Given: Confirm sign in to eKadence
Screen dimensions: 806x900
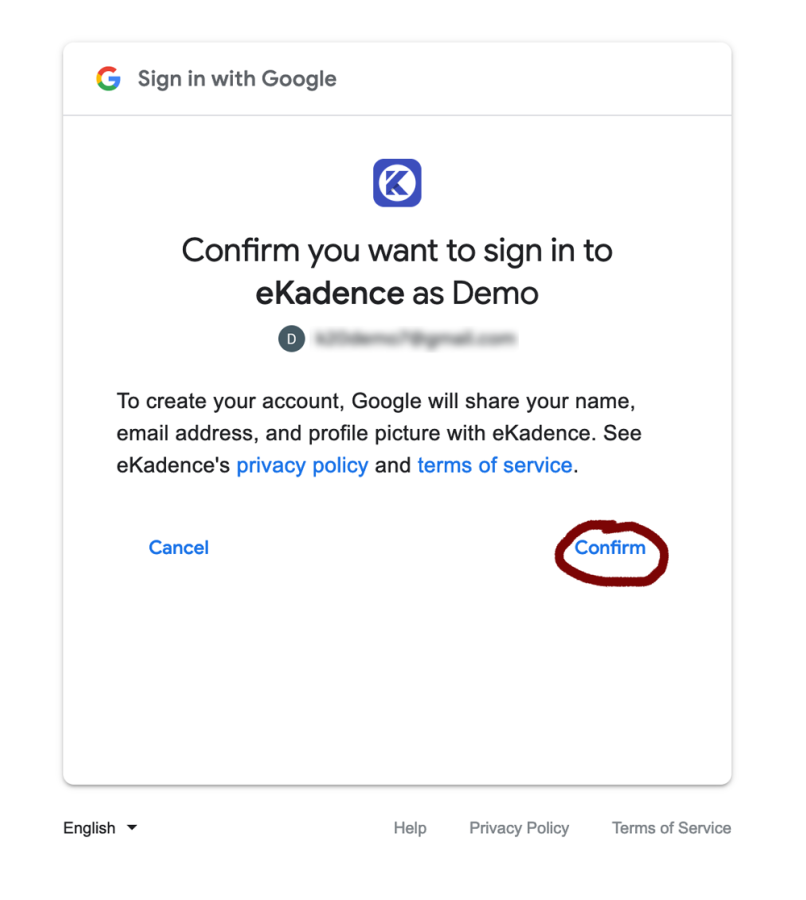Looking at the screenshot, I should (x=610, y=548).
